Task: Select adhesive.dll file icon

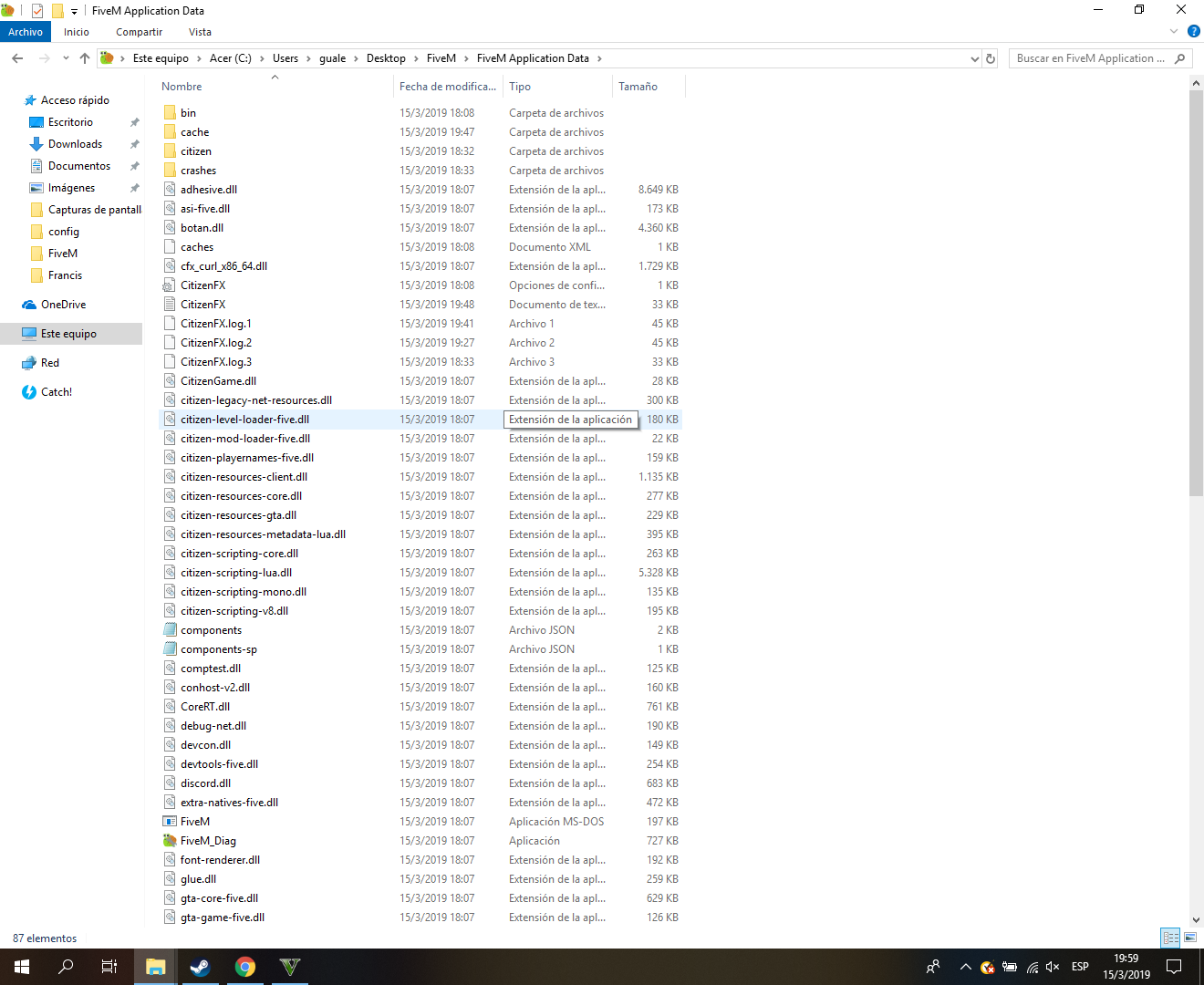Action: pos(170,190)
